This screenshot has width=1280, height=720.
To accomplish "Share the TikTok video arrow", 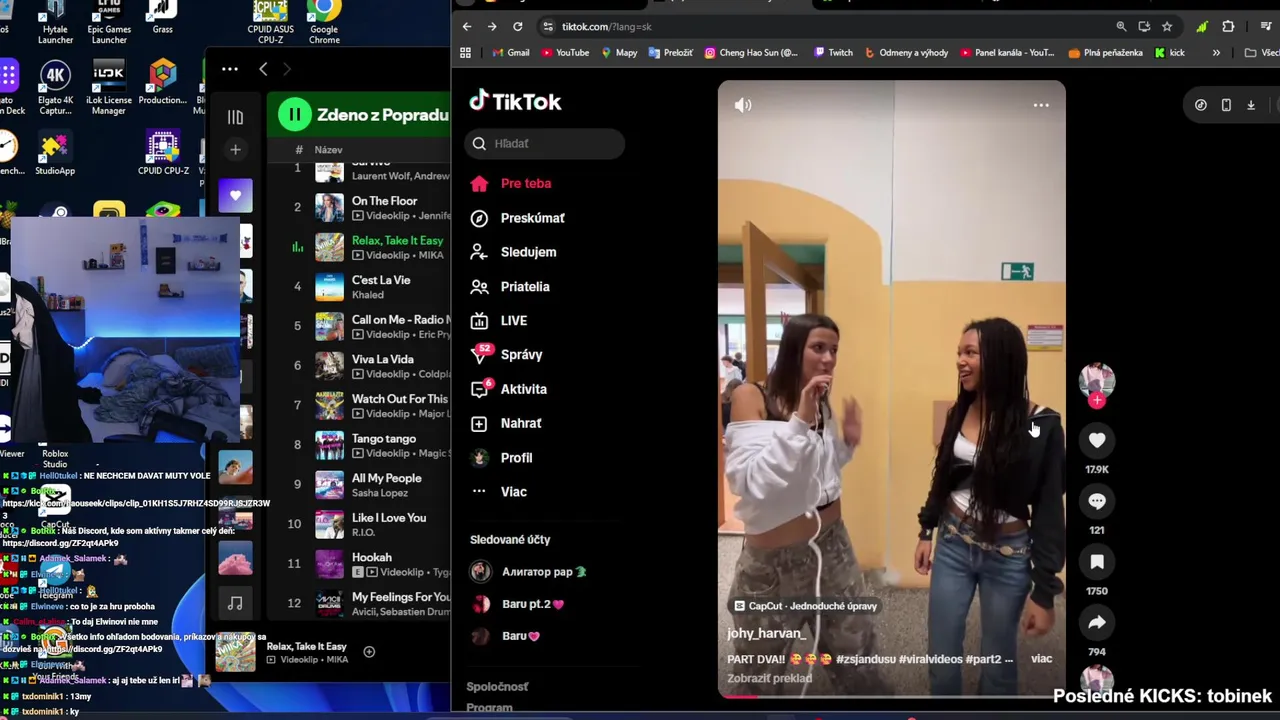I will click(1097, 623).
